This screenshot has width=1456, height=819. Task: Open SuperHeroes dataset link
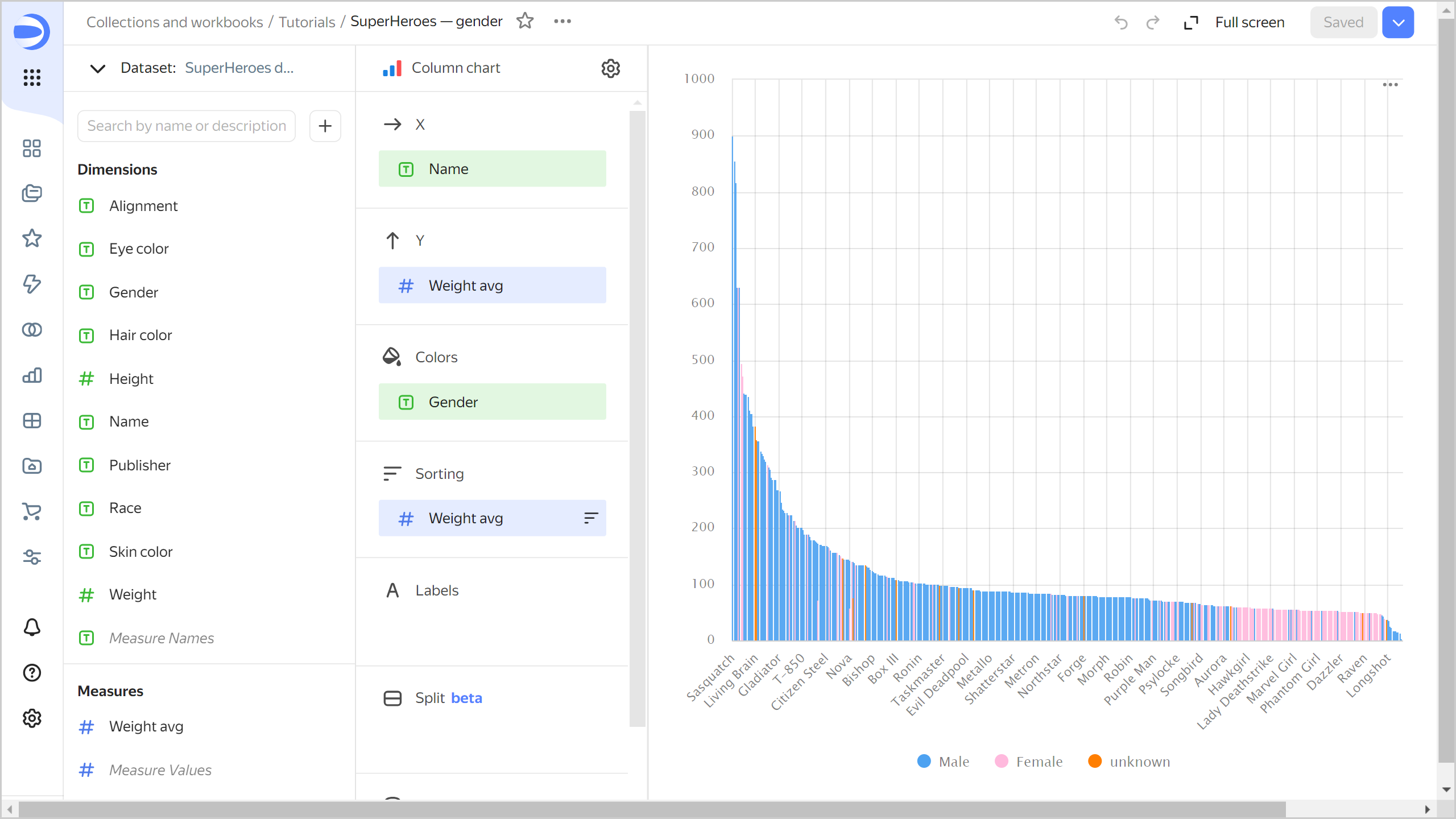[x=239, y=68]
